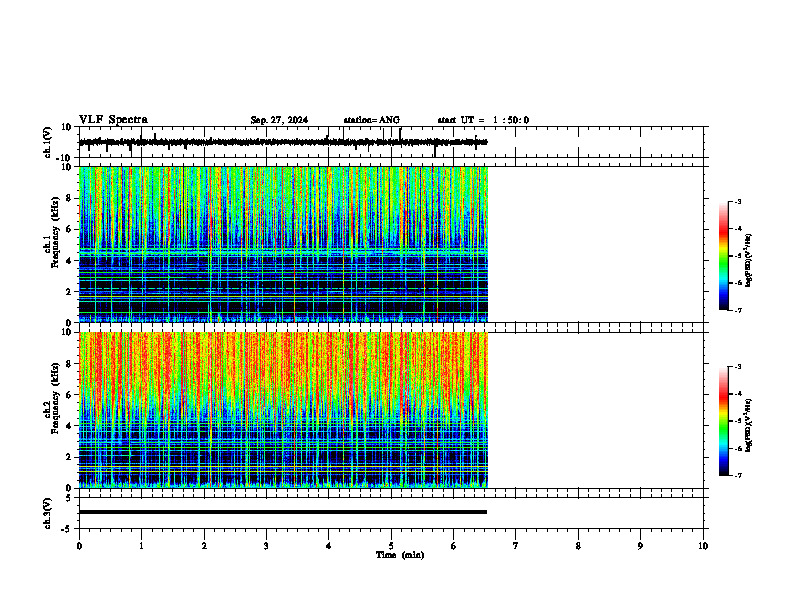Click the "Time (min)" axis label

(x=400, y=555)
